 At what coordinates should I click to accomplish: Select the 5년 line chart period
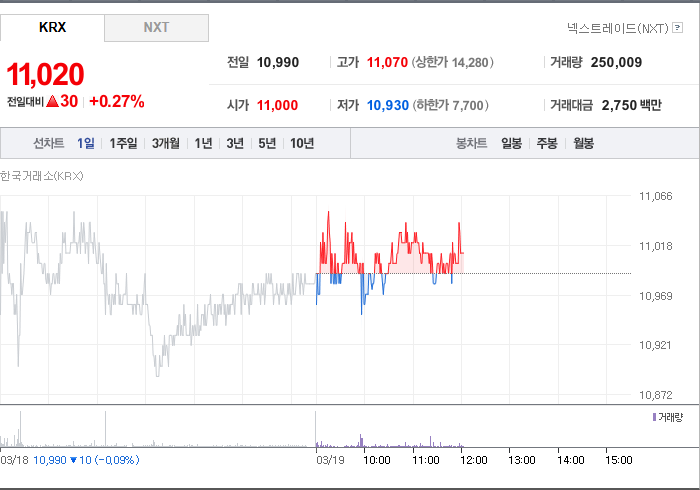pos(267,143)
